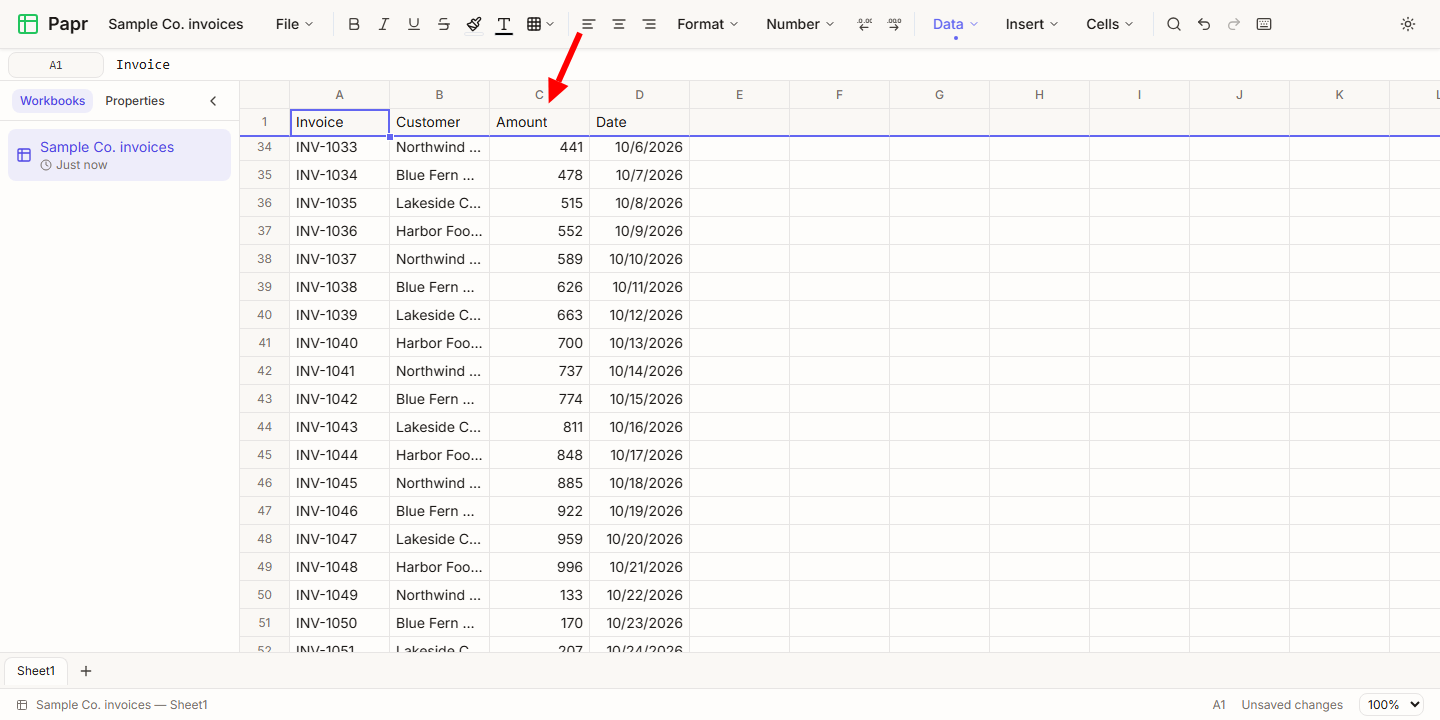Image resolution: width=1440 pixels, height=720 pixels.
Task: Open the File menu
Action: pos(294,24)
